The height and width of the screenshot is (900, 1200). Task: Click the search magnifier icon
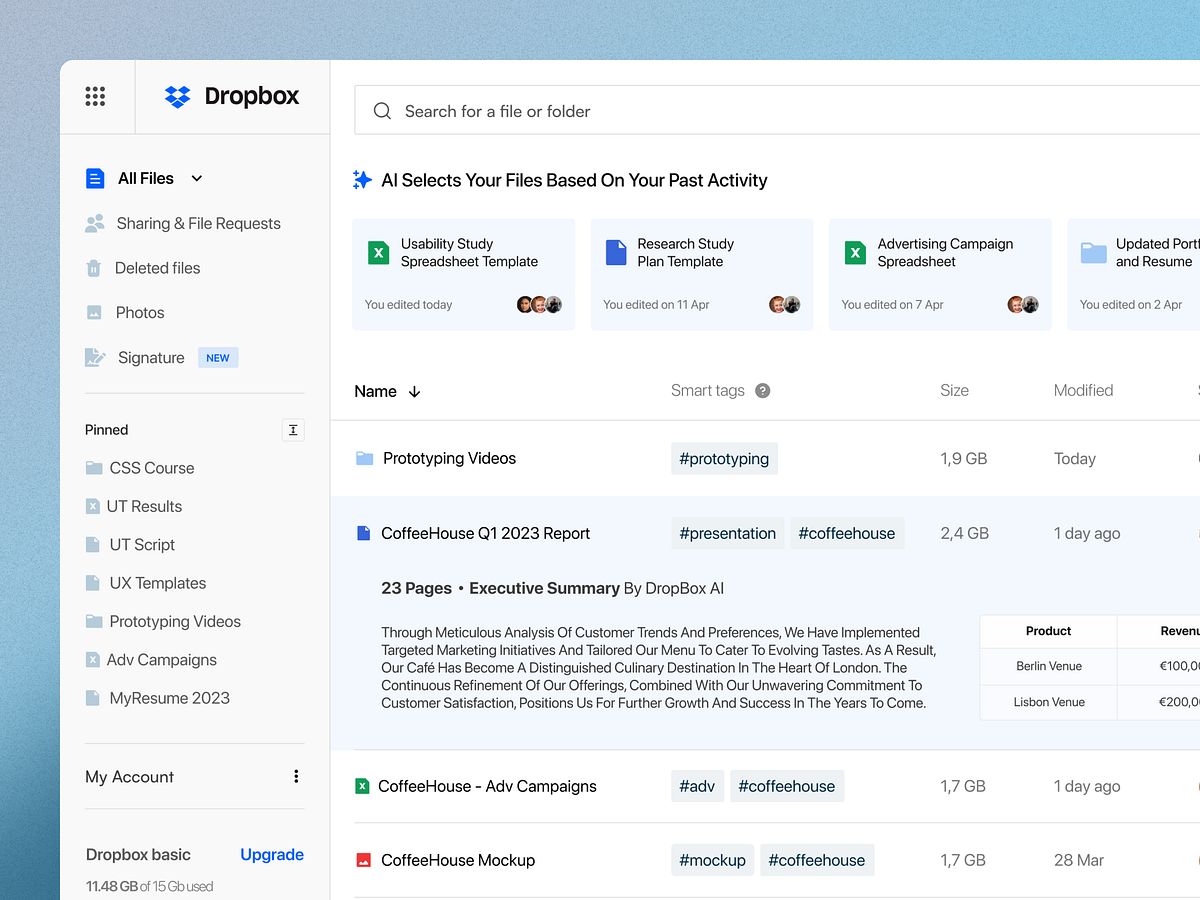pyautogui.click(x=382, y=111)
